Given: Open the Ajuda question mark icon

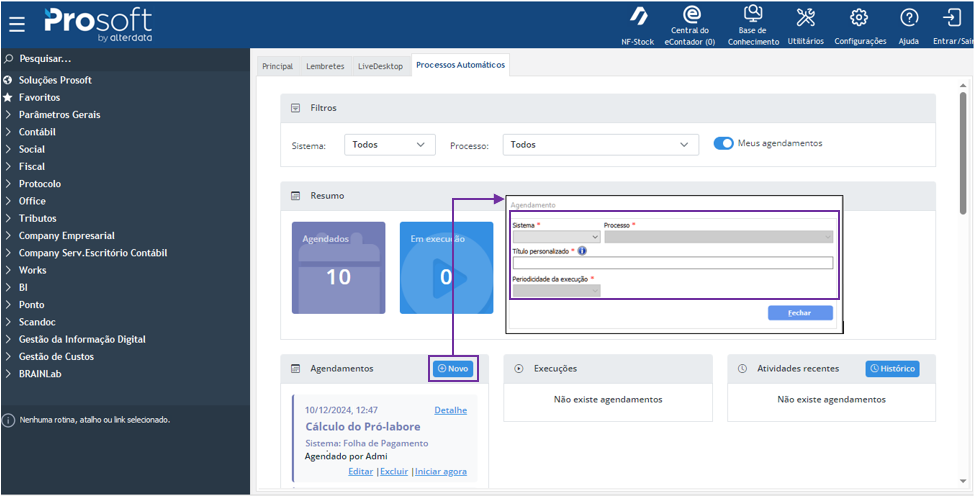Looking at the screenshot, I should [909, 17].
